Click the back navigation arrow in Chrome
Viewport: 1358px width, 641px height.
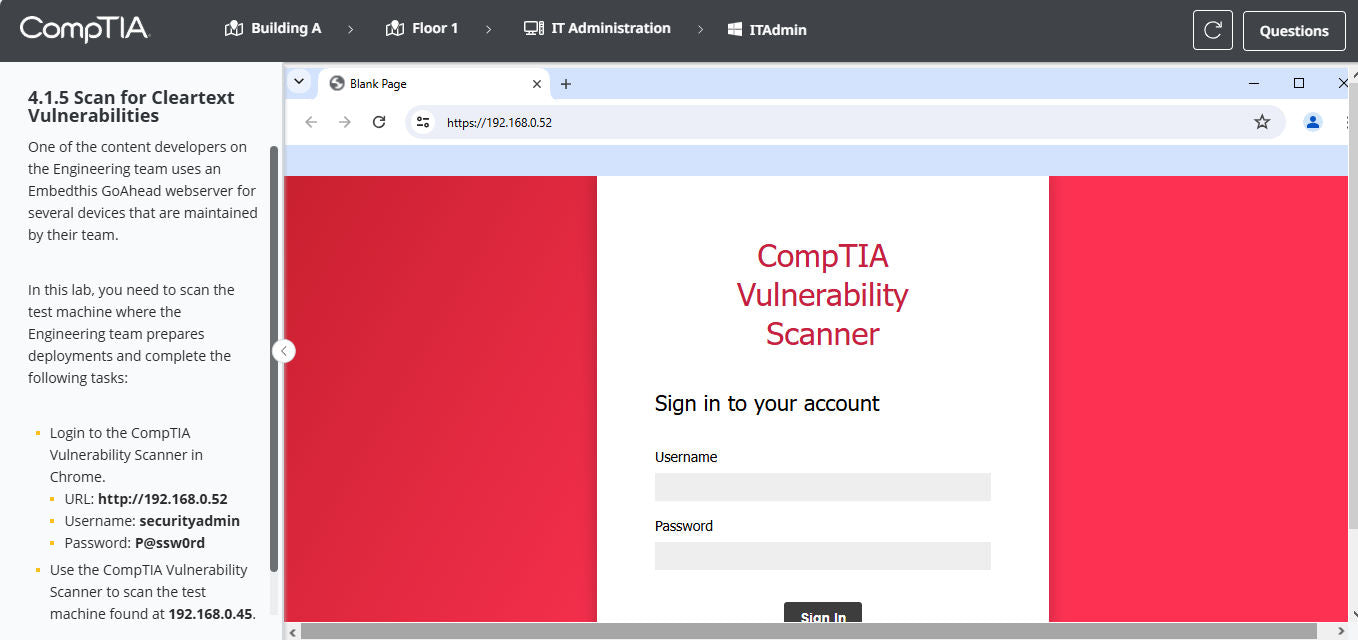(x=310, y=121)
